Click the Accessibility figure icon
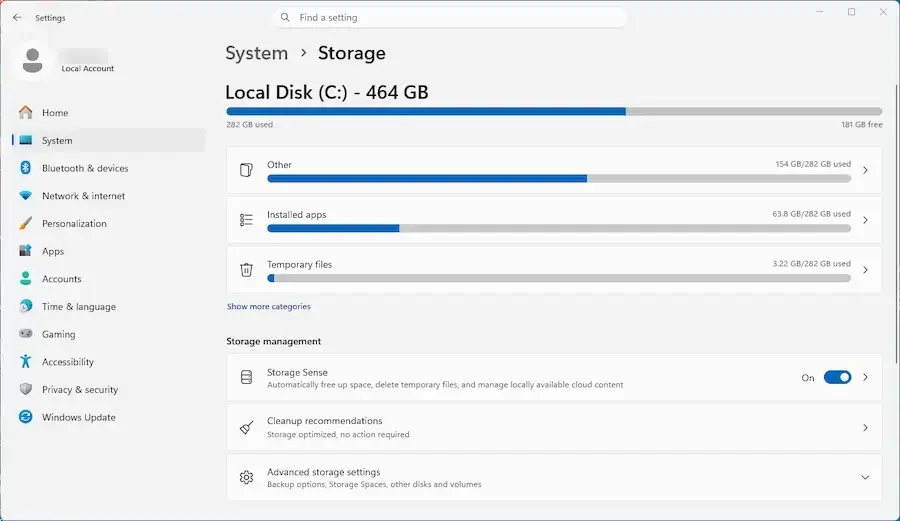Viewport: 900px width, 521px height. [25, 361]
